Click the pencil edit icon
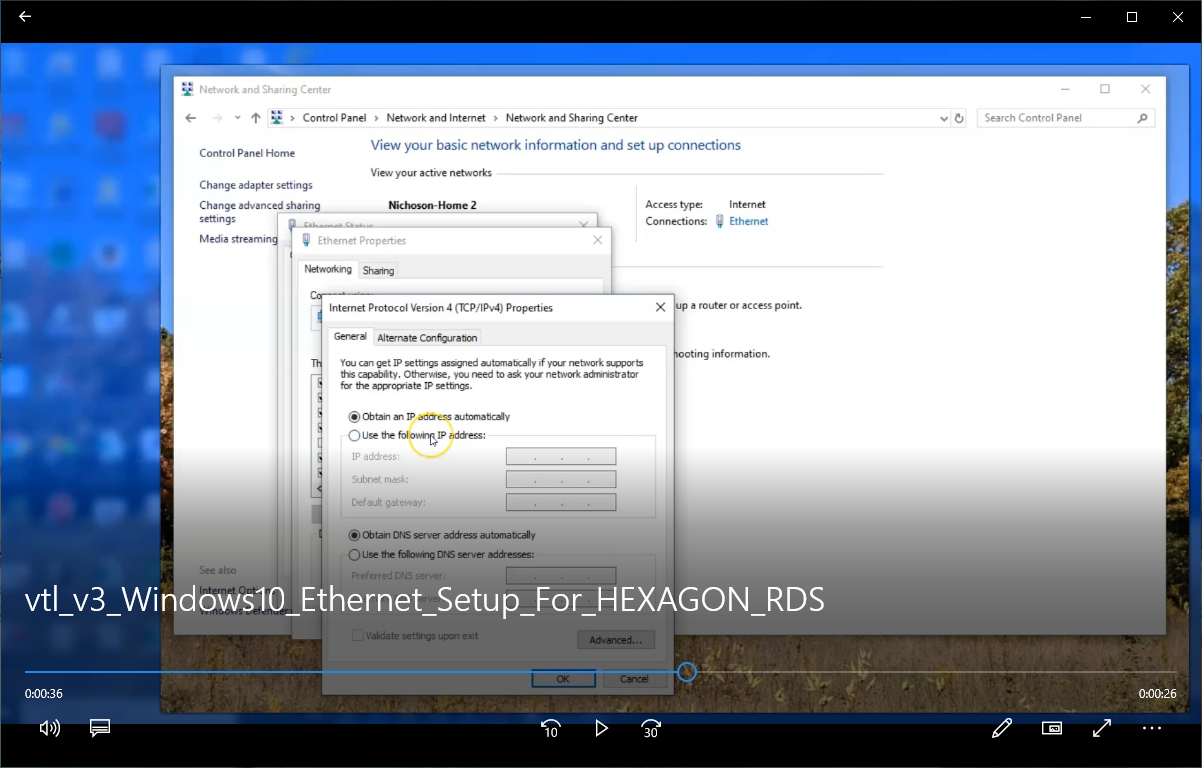The width and height of the screenshot is (1202, 768). pyautogui.click(x=1002, y=728)
